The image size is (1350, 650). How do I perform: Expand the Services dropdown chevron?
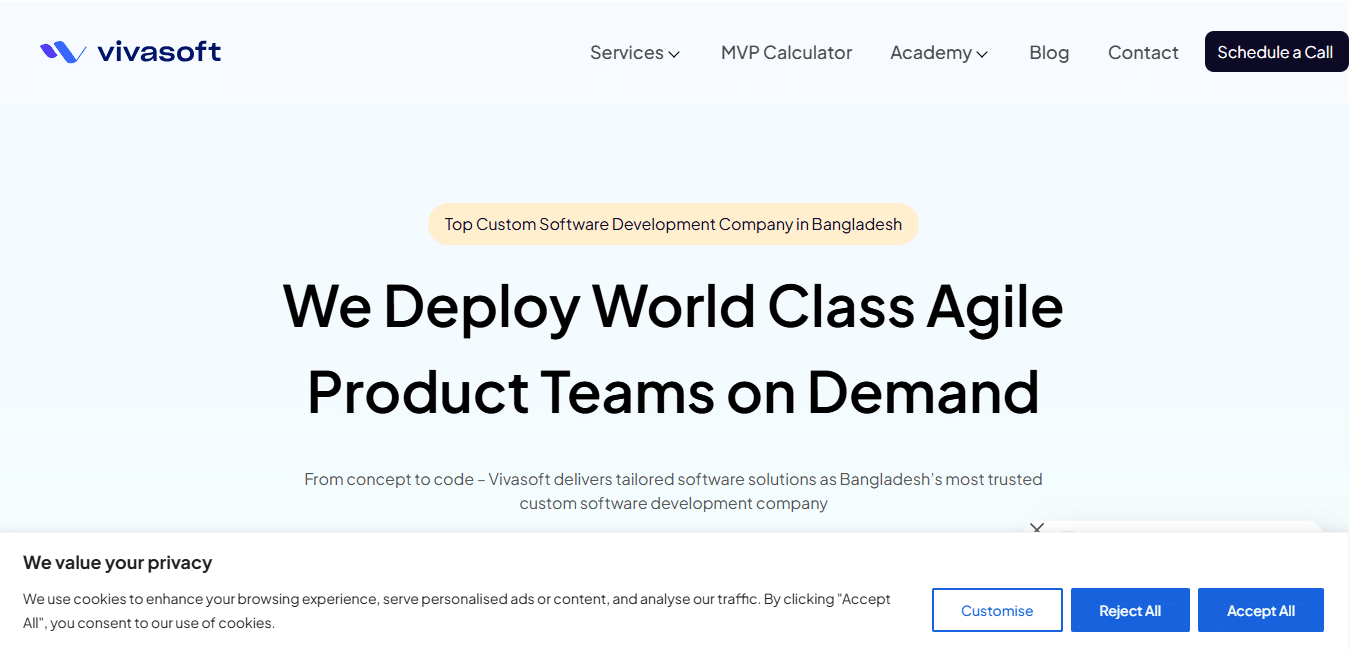[x=674, y=54]
